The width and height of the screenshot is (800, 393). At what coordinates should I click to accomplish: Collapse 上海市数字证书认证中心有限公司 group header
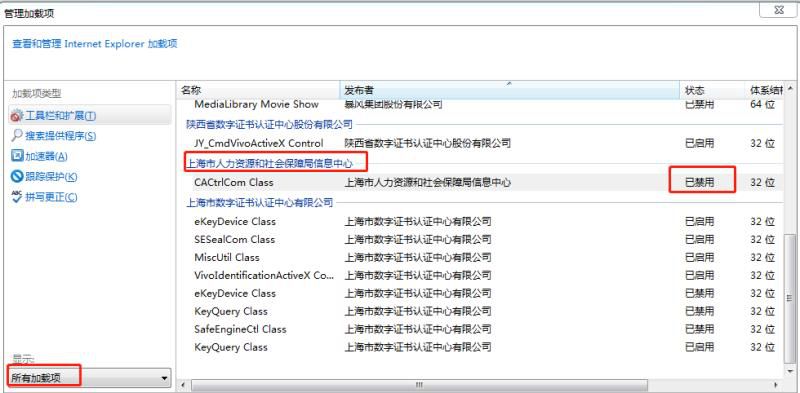coord(260,203)
